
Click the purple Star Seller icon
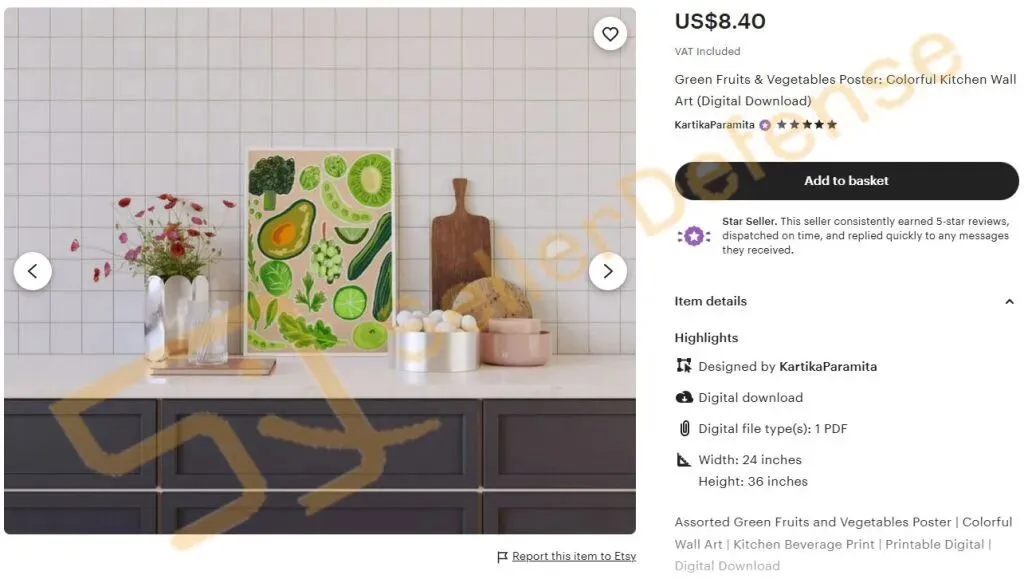694,236
